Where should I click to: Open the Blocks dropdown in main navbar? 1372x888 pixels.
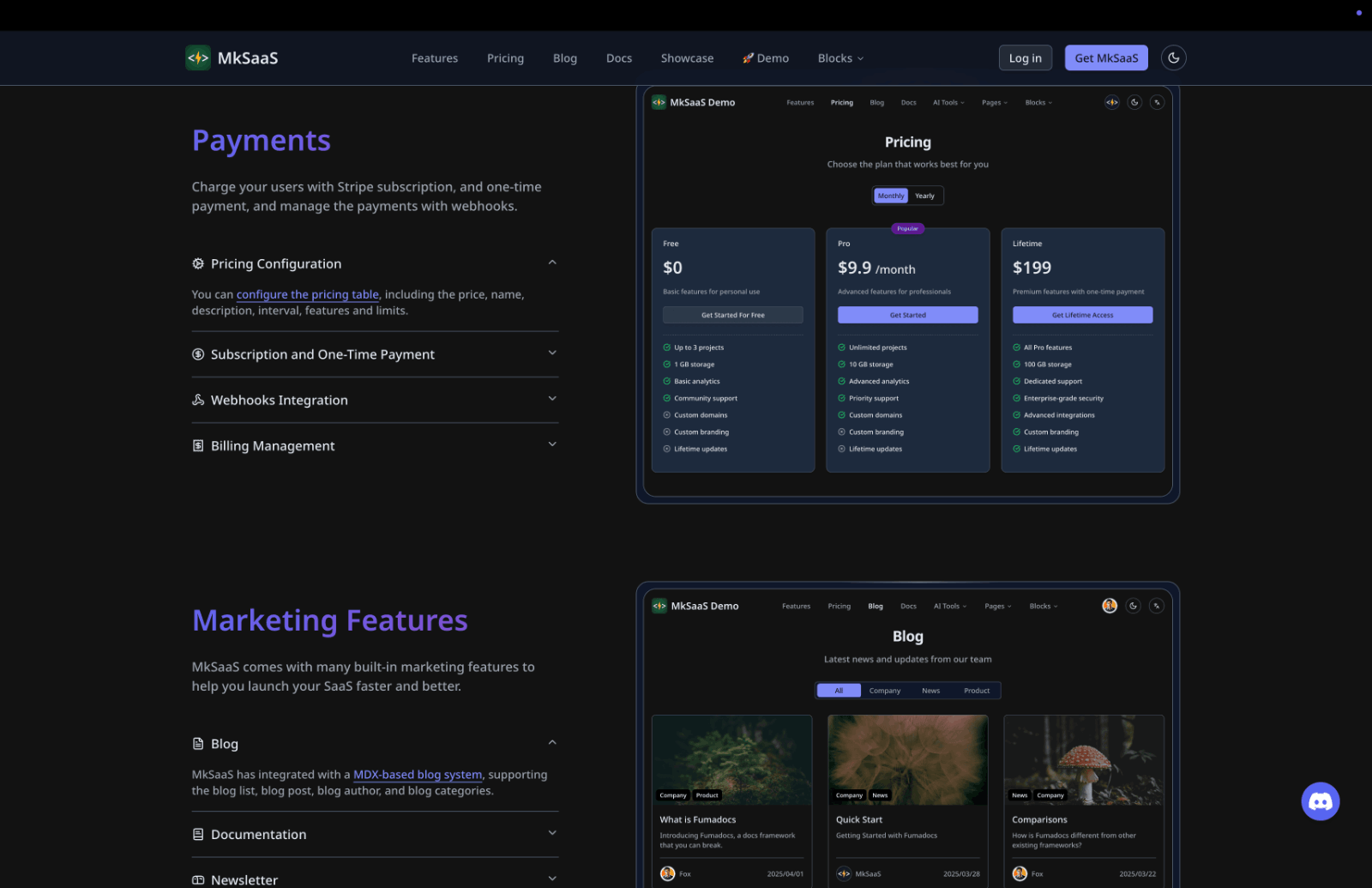[x=840, y=57]
